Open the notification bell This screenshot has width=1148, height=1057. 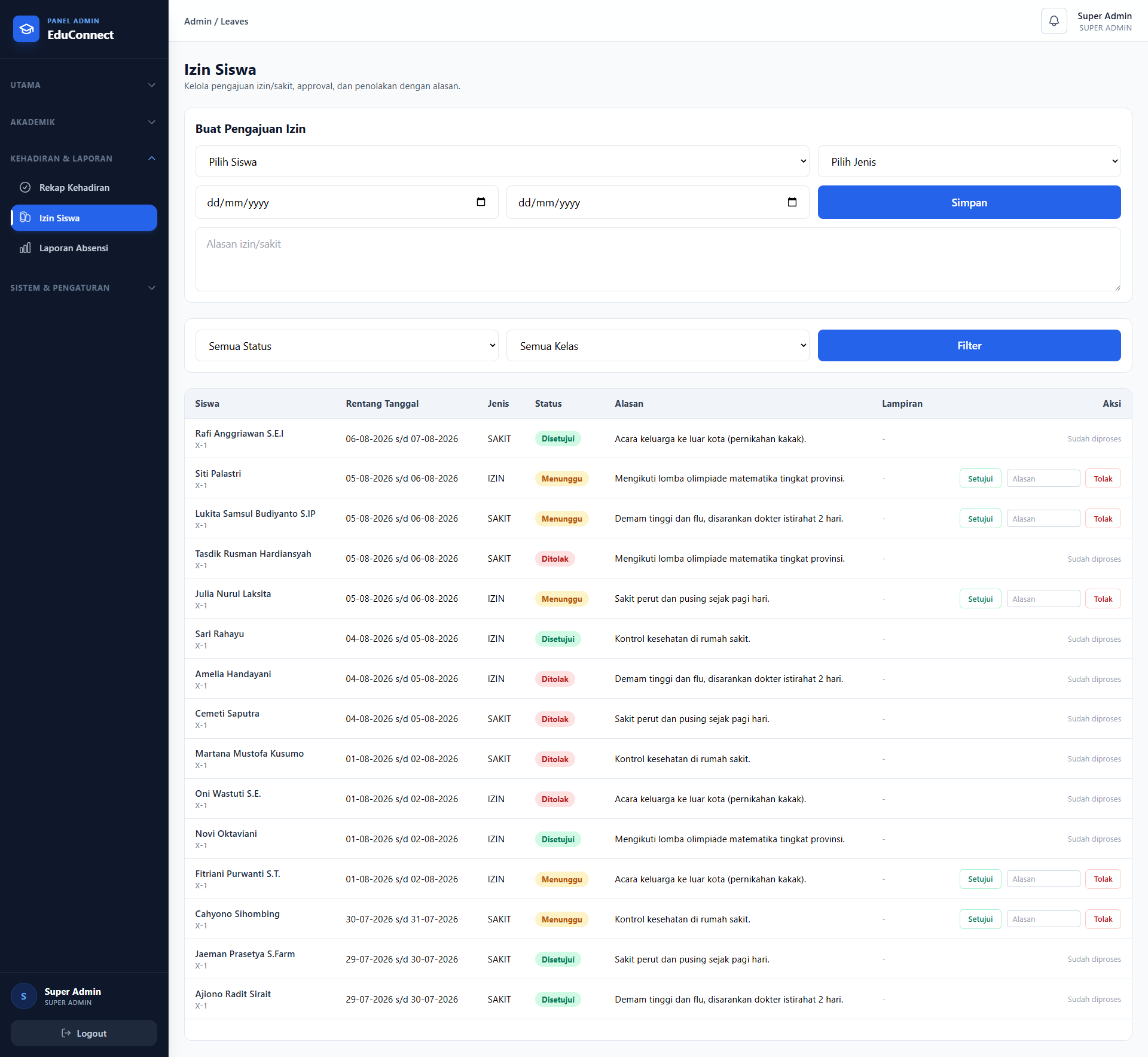pyautogui.click(x=1054, y=21)
